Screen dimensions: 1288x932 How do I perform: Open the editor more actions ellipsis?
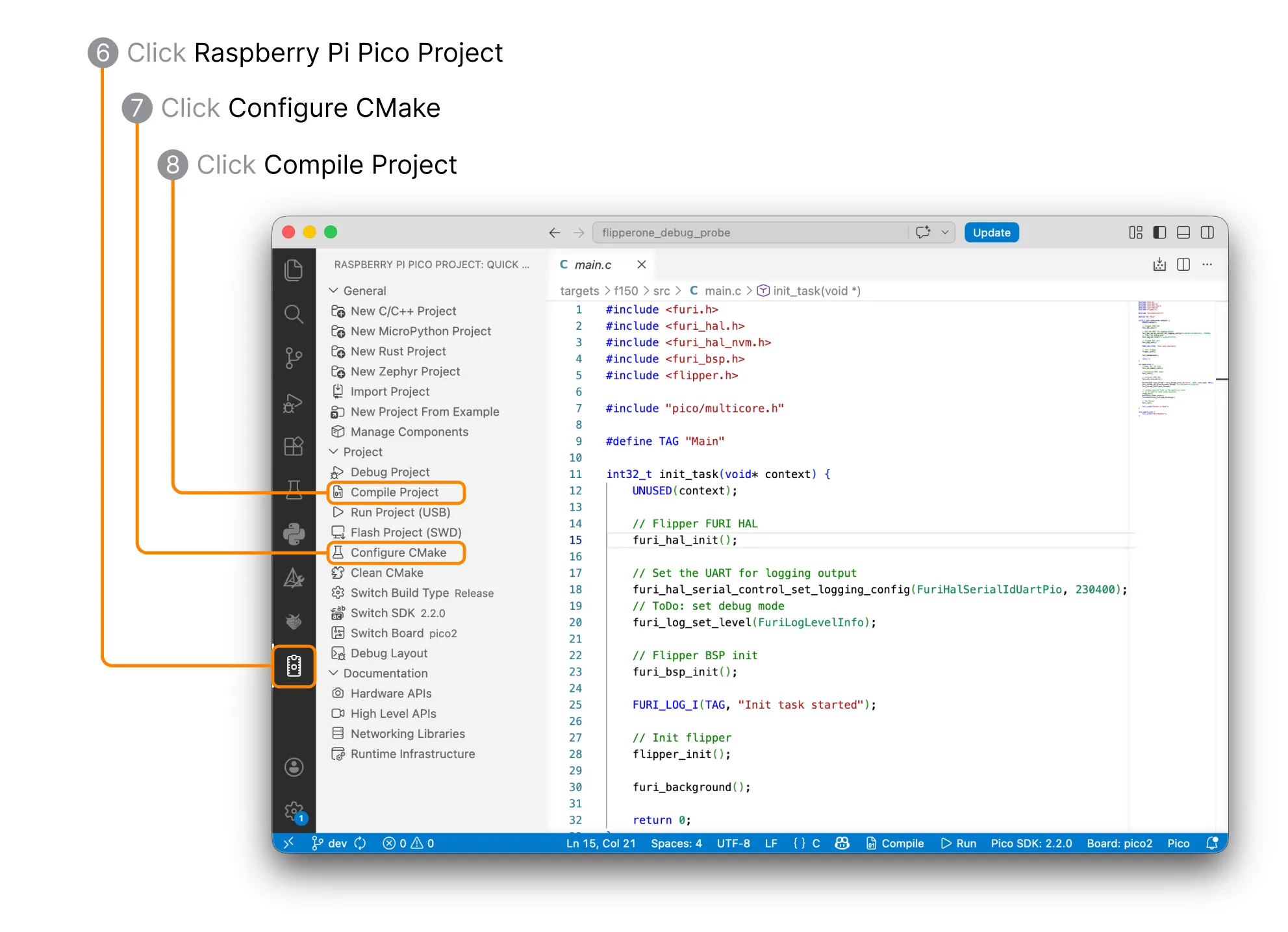coord(1207,264)
